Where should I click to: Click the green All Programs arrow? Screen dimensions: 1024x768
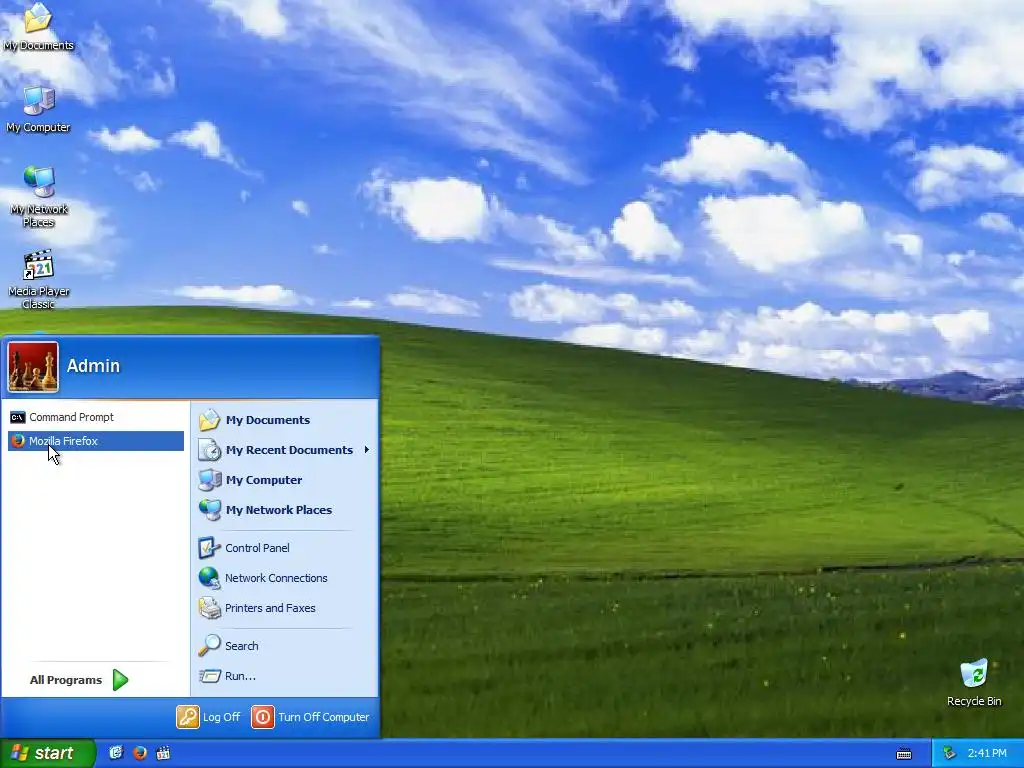pyautogui.click(x=120, y=680)
